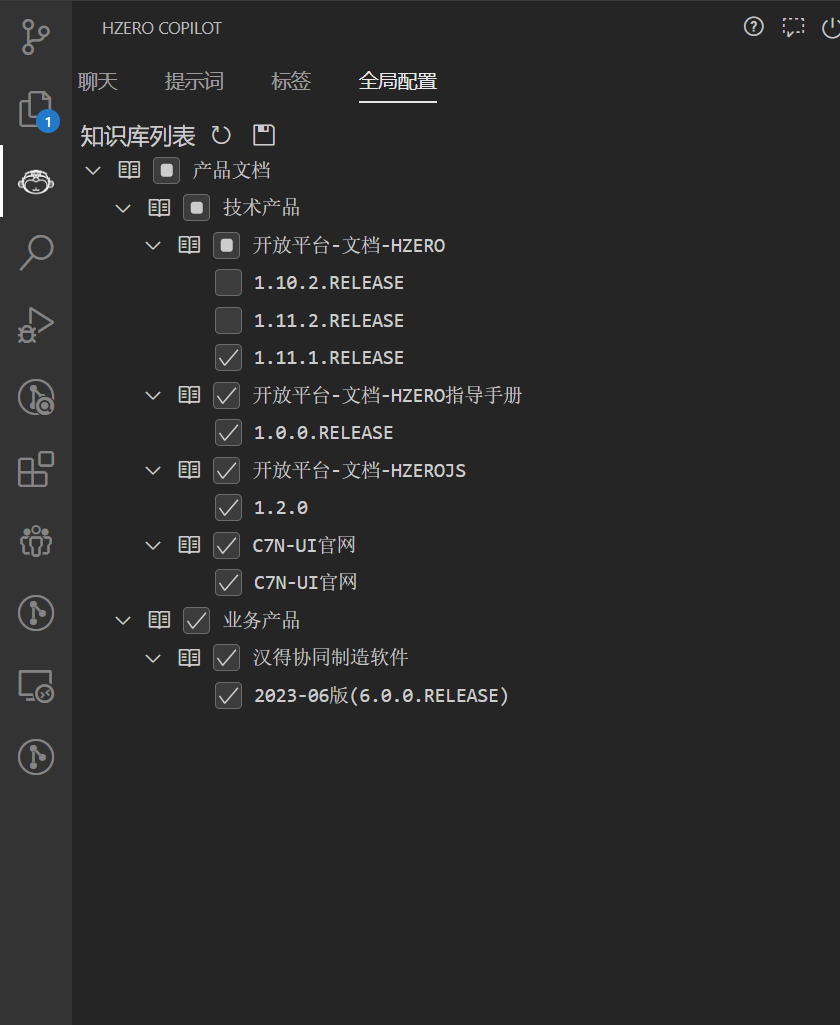The height and width of the screenshot is (1025, 840).
Task: Open the Search magnifier in activity bar
Action: point(36,252)
